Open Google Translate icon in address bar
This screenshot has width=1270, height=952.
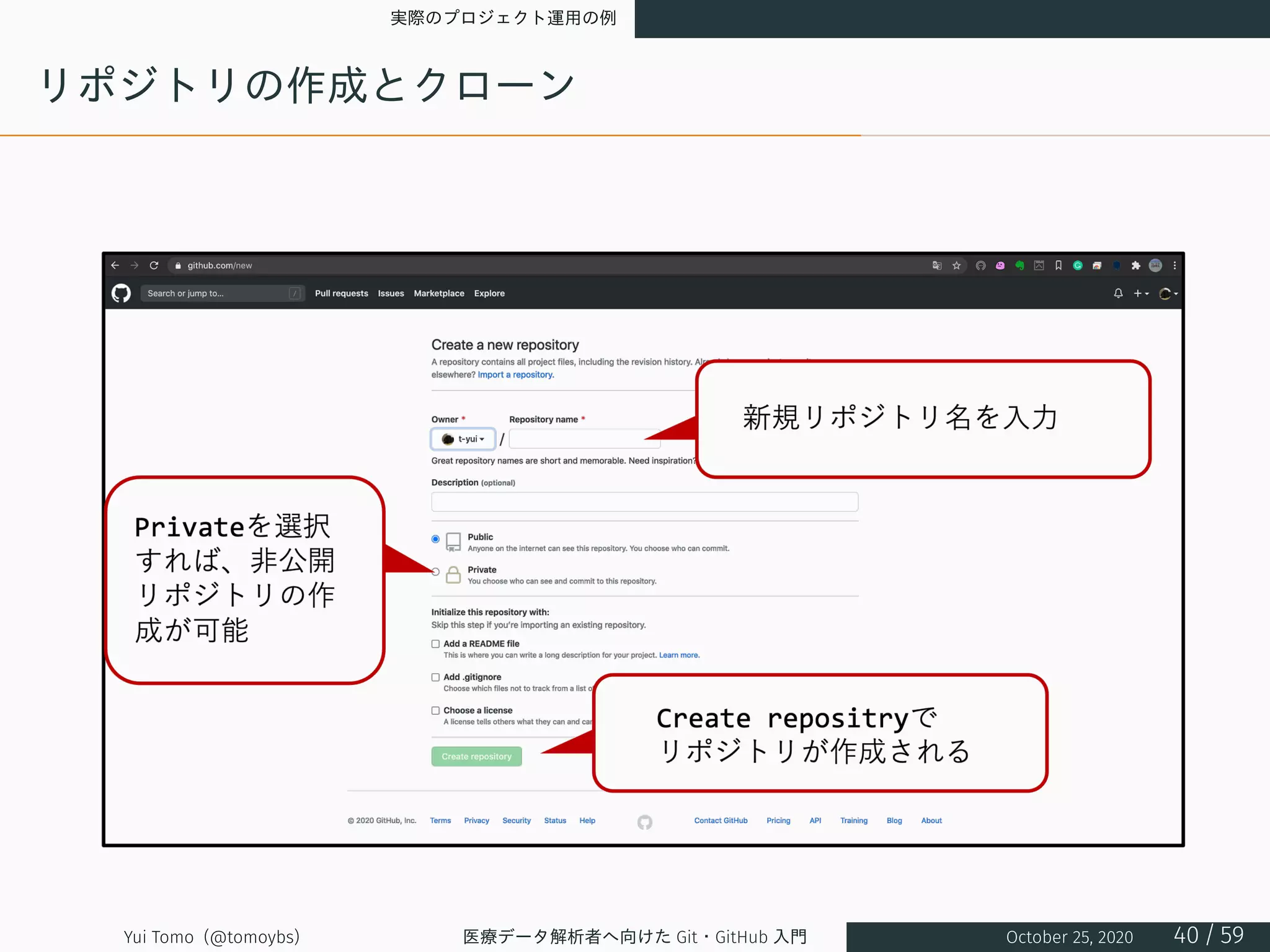pos(937,265)
